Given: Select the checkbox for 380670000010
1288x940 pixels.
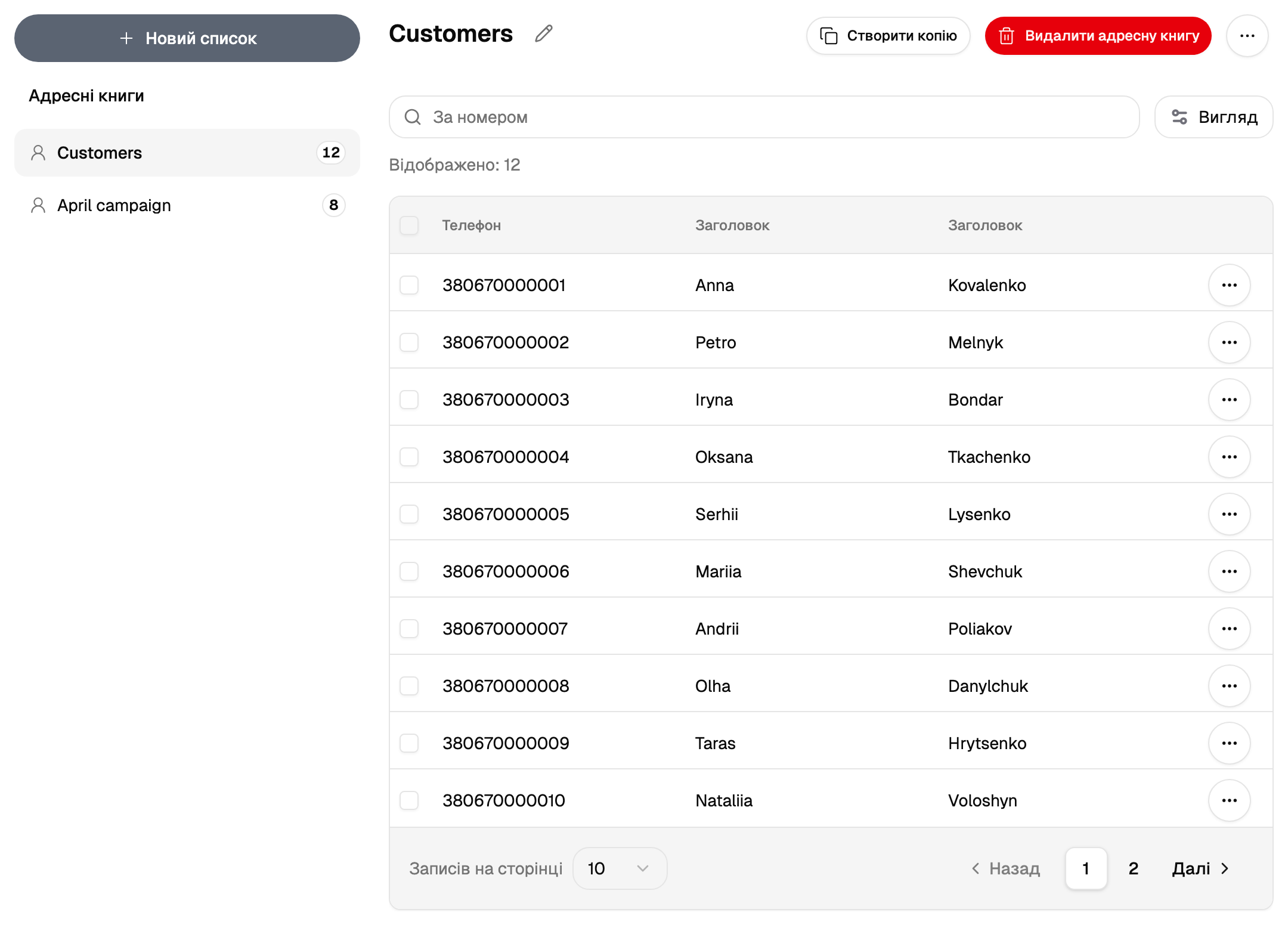Looking at the screenshot, I should [x=409, y=800].
